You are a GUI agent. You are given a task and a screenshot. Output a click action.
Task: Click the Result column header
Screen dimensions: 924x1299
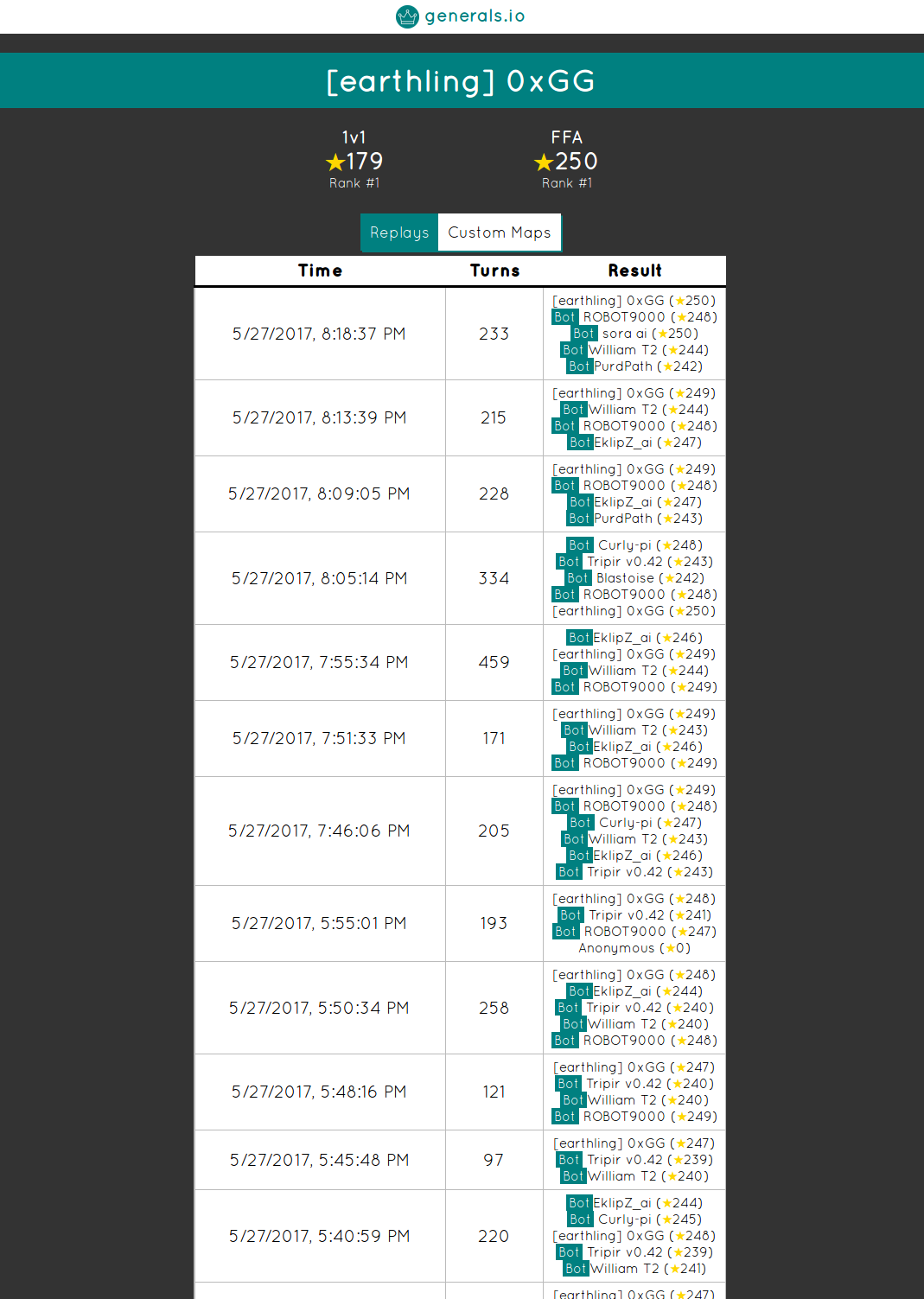tap(634, 271)
